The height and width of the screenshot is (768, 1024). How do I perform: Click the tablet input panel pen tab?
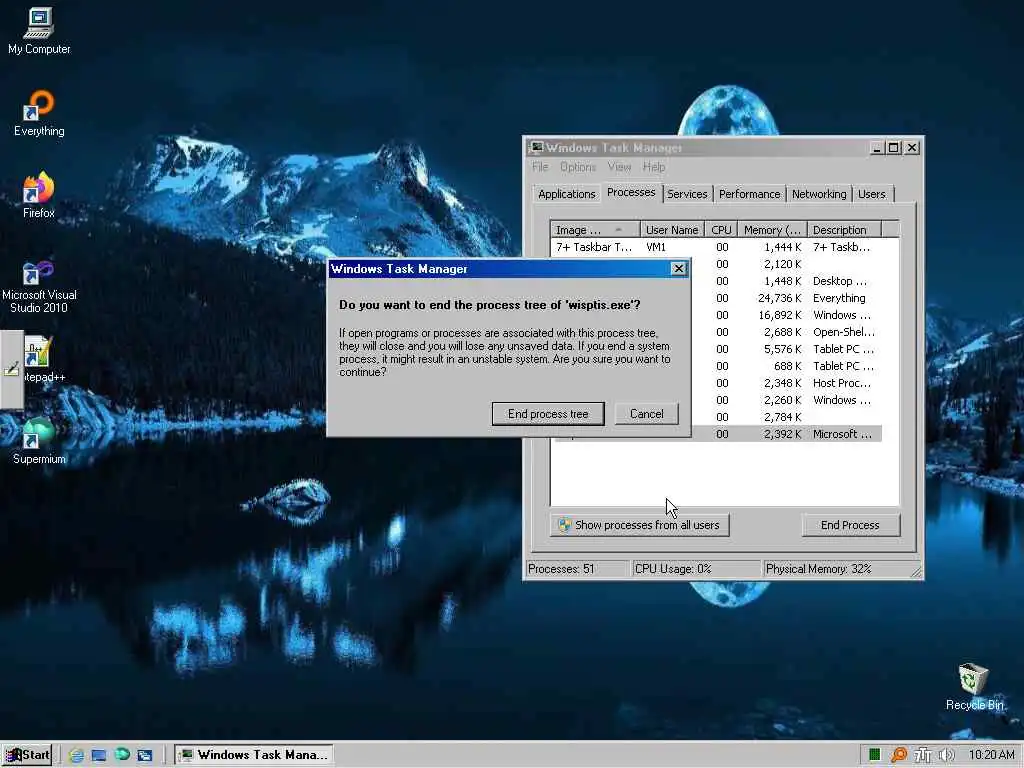[12, 370]
